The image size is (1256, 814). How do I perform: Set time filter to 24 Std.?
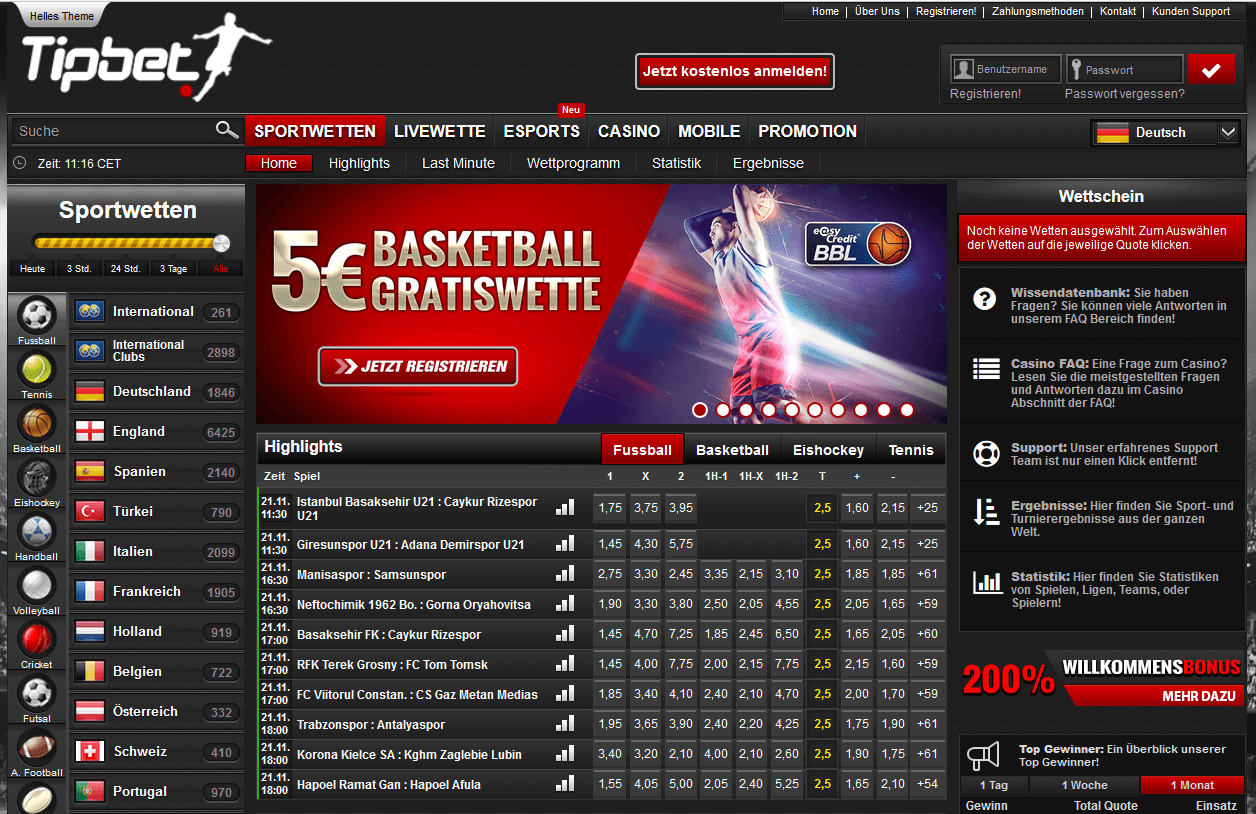125,268
